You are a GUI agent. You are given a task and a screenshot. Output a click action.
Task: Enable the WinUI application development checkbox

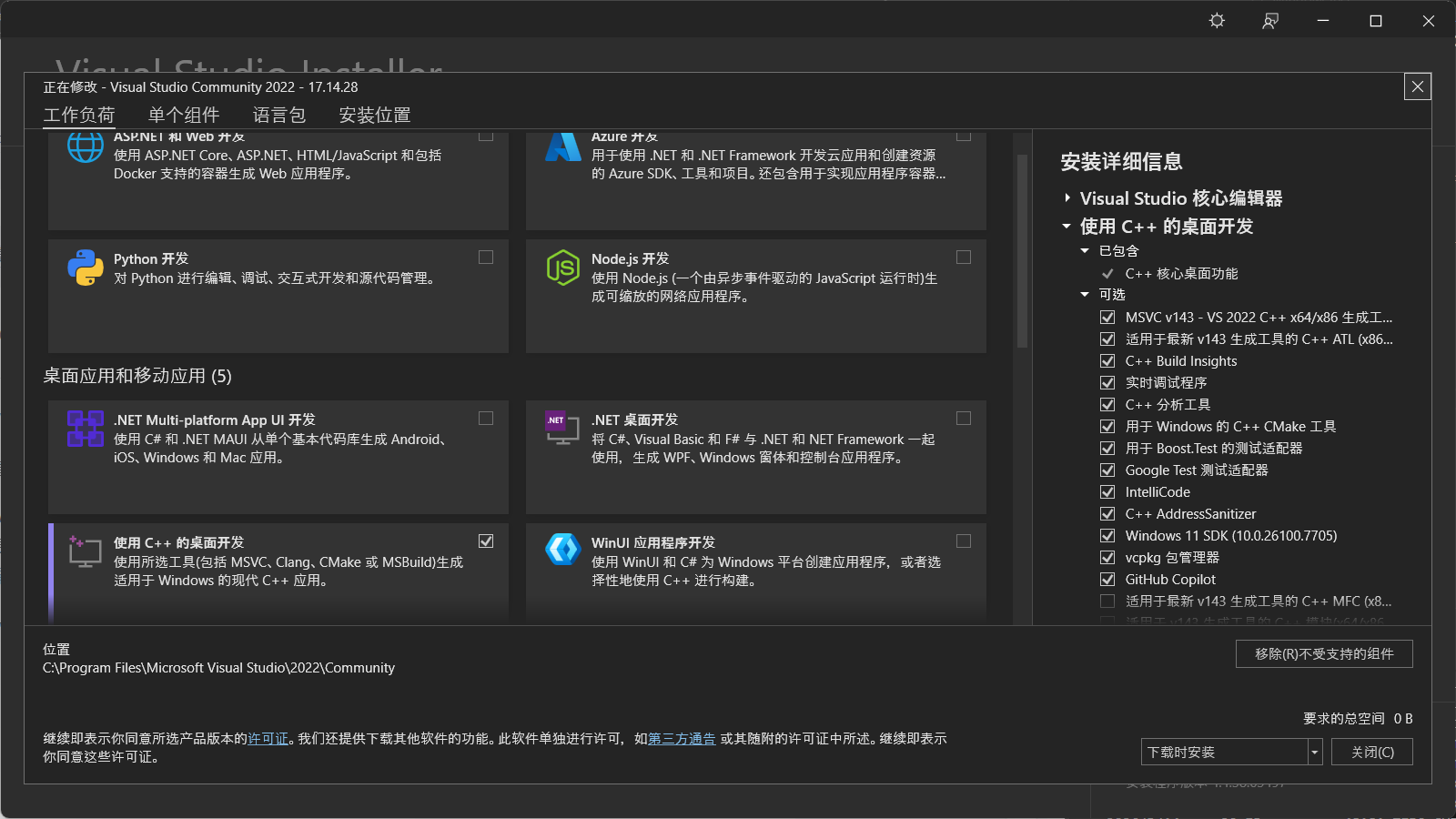click(x=964, y=541)
